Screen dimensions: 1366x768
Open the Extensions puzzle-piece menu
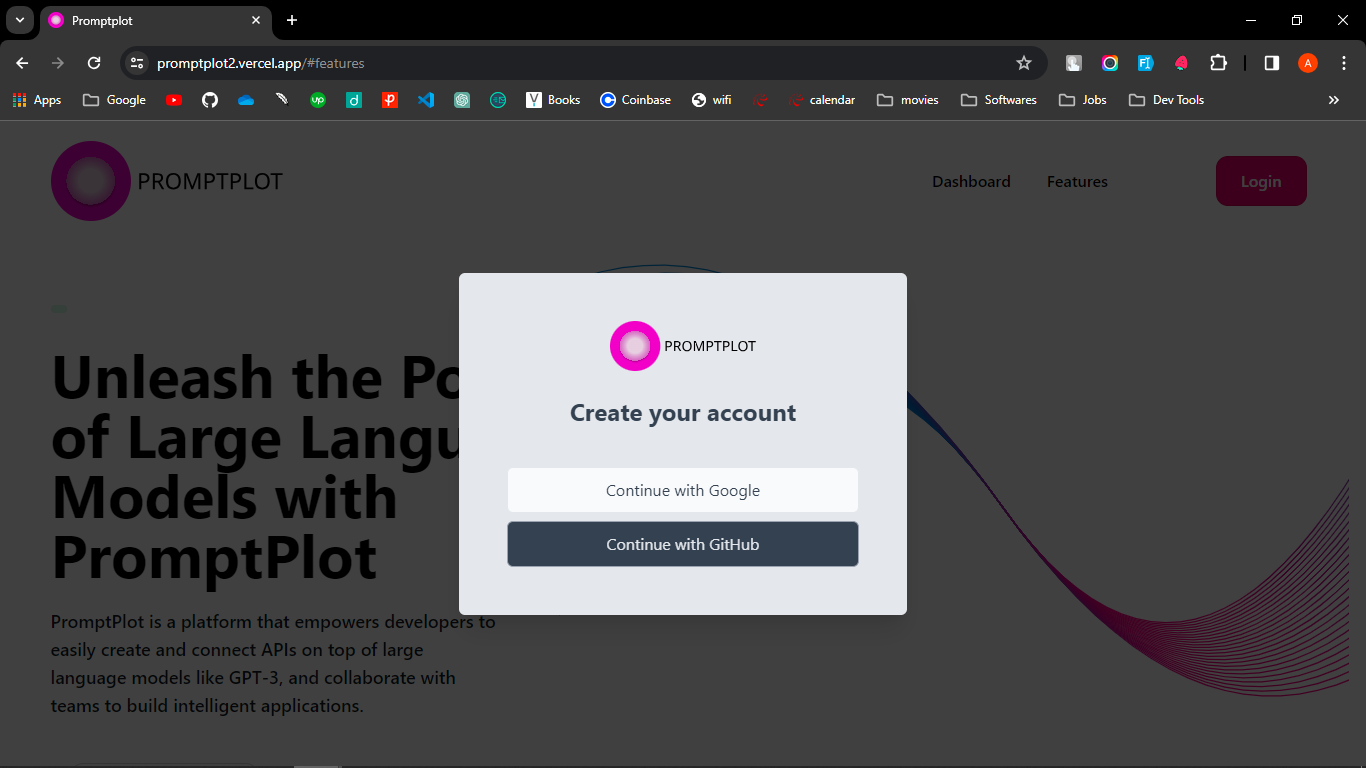(1218, 63)
